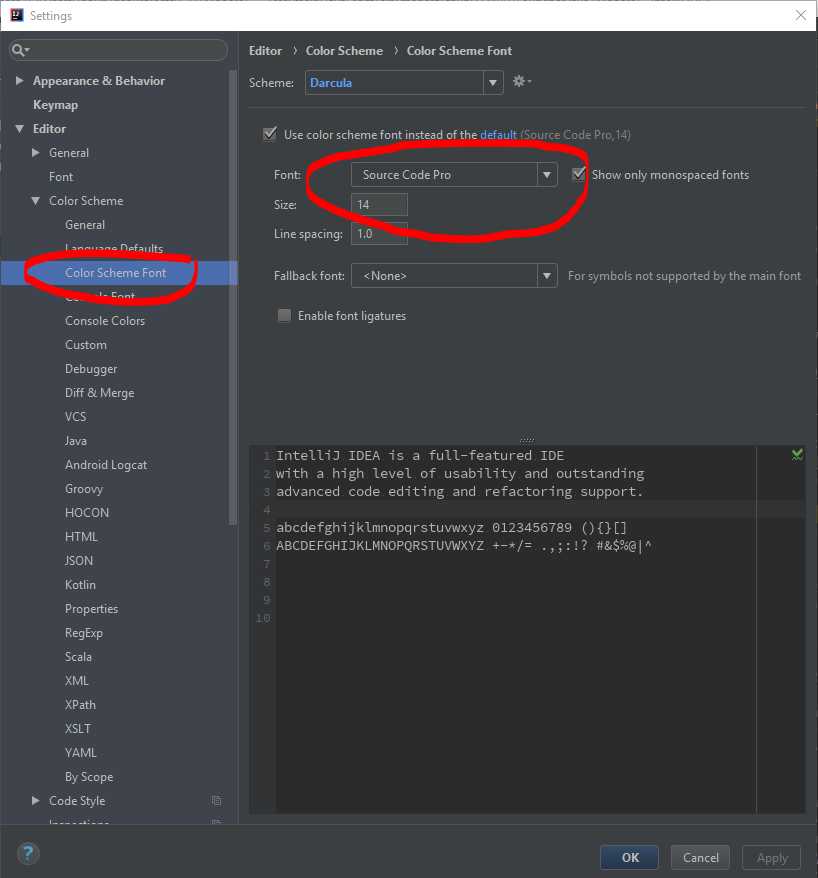Expand Appearance & Behavior tree node

[x=19, y=81]
